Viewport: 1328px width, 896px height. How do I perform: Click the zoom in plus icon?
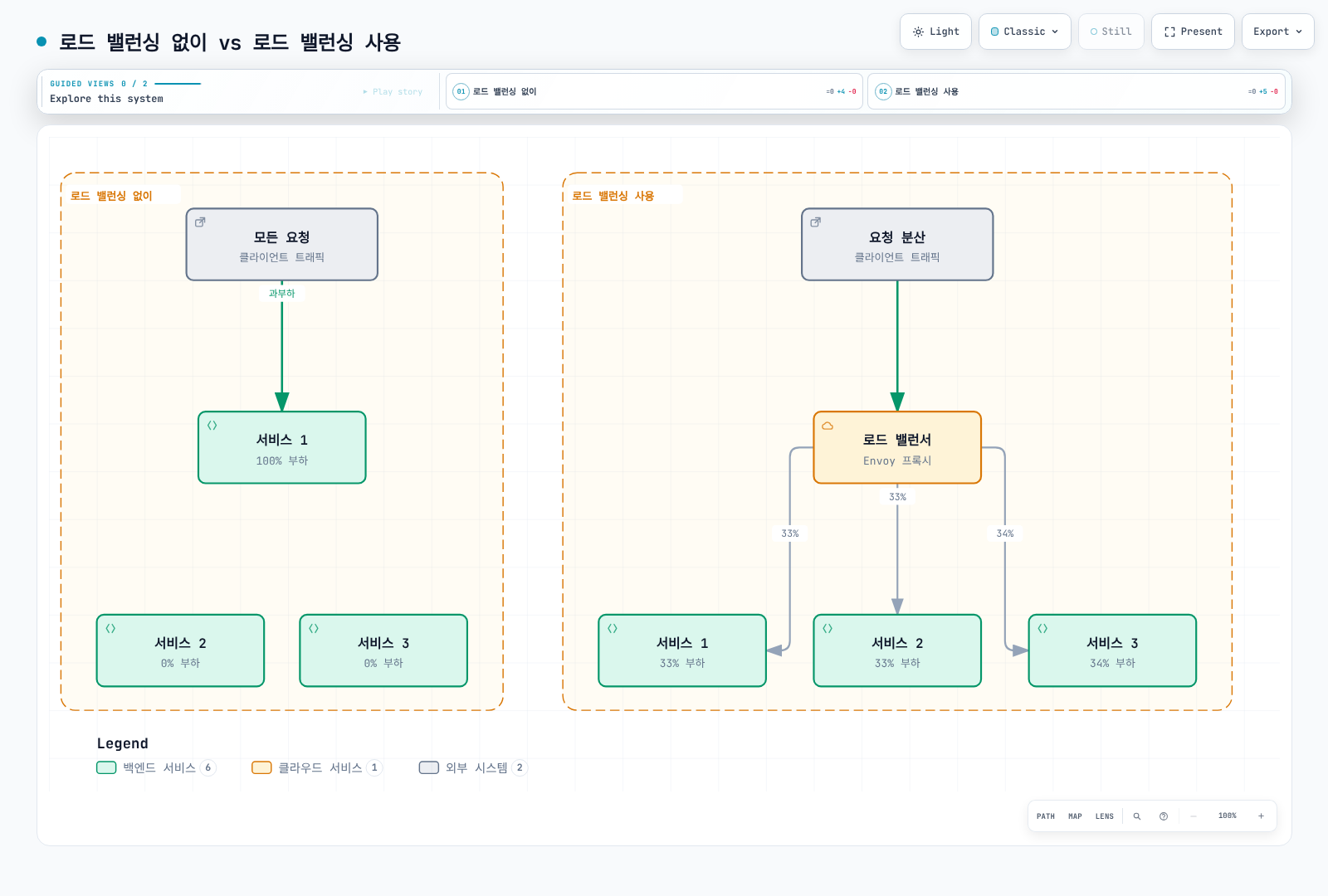point(1261,816)
